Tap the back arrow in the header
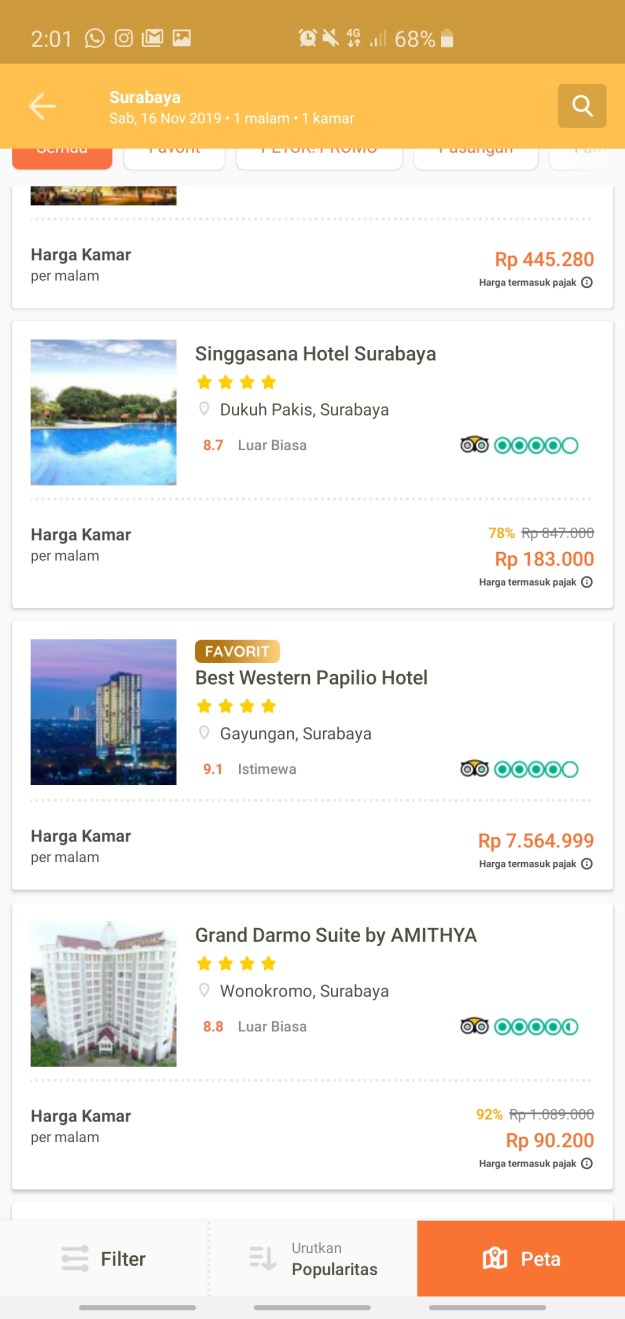Screen dimensions: 625x1319 (42, 105)
